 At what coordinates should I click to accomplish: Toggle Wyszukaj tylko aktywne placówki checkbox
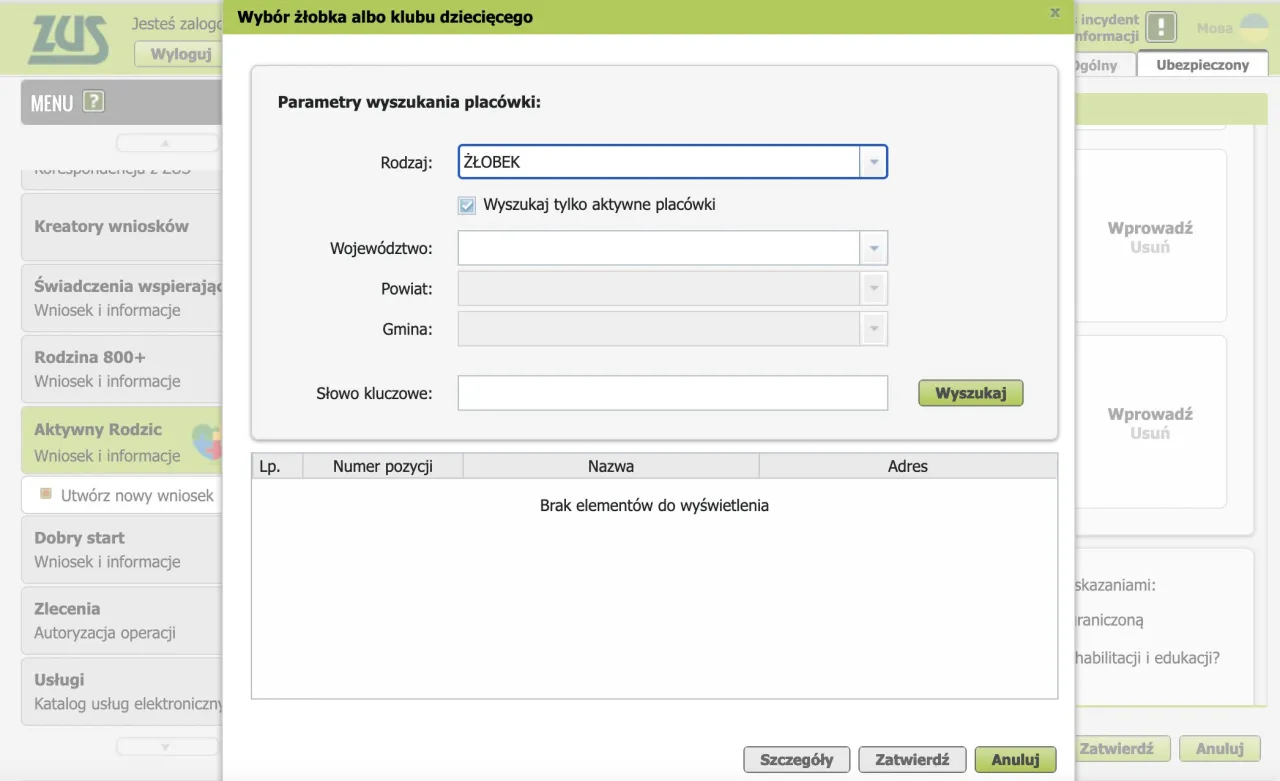467,205
